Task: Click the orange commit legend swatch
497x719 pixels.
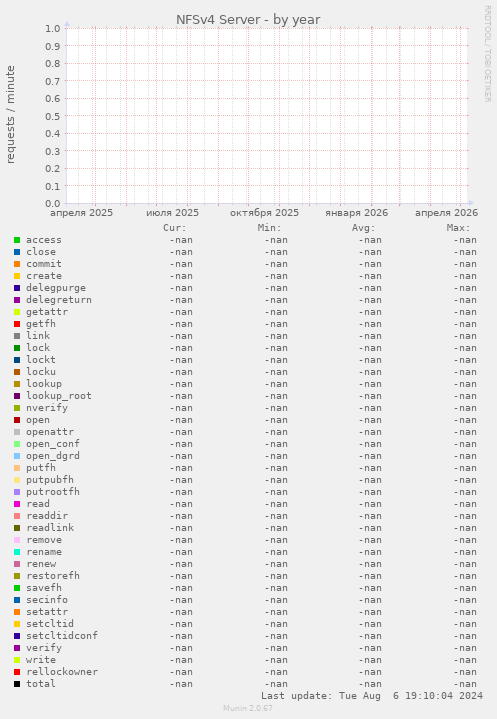Action: (x=17, y=264)
